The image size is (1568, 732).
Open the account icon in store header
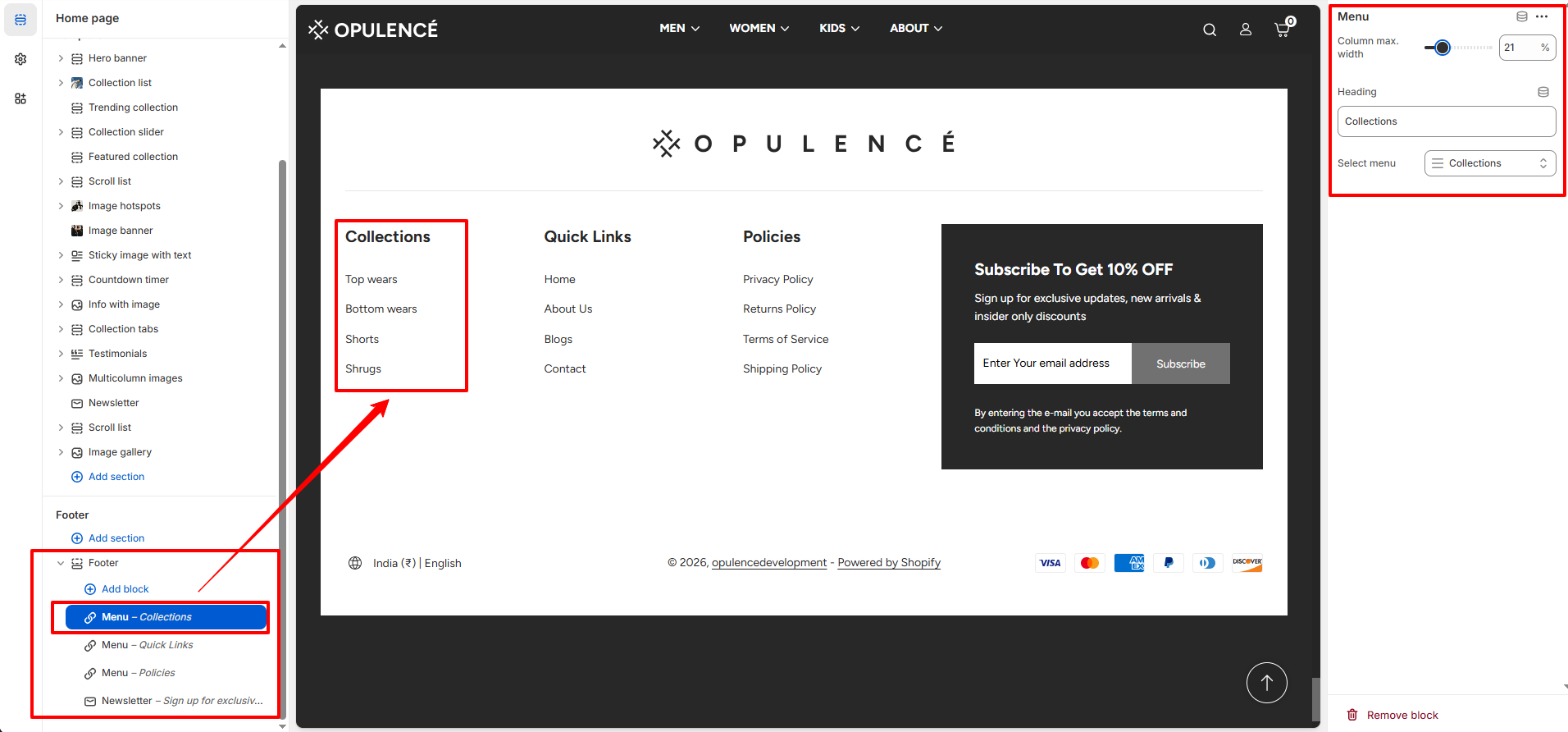click(1246, 30)
